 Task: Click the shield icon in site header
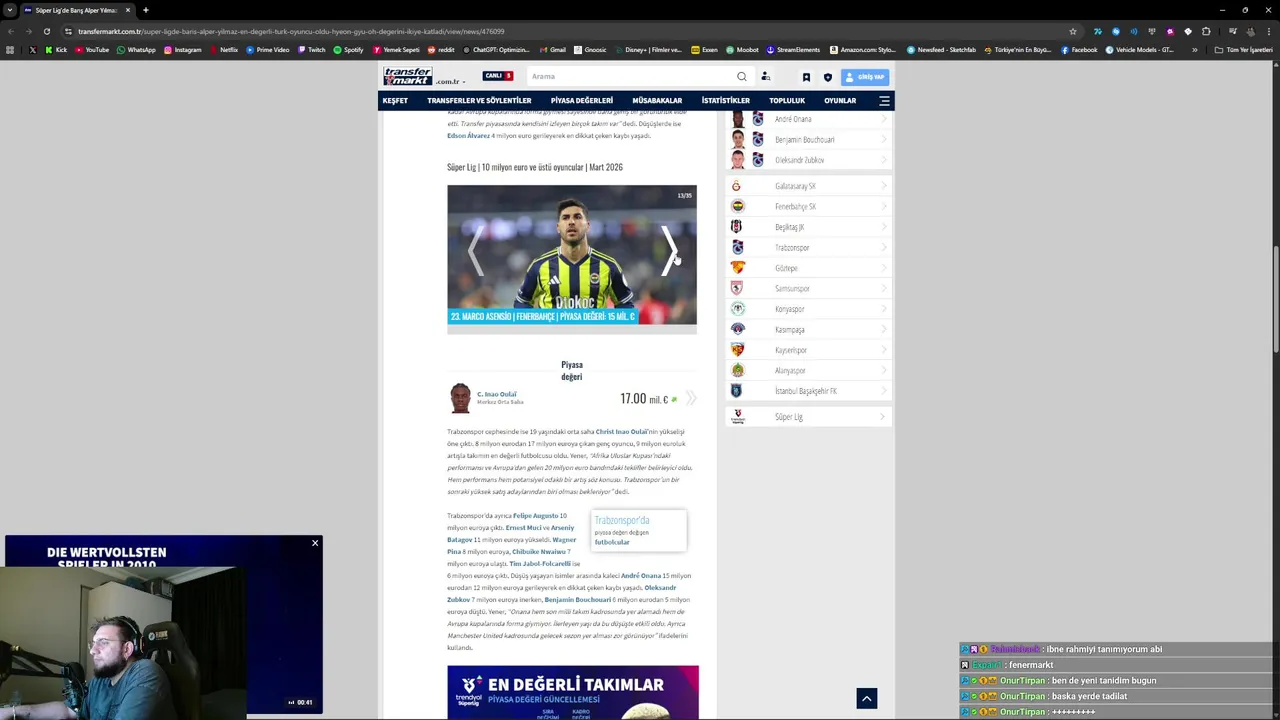(x=827, y=77)
